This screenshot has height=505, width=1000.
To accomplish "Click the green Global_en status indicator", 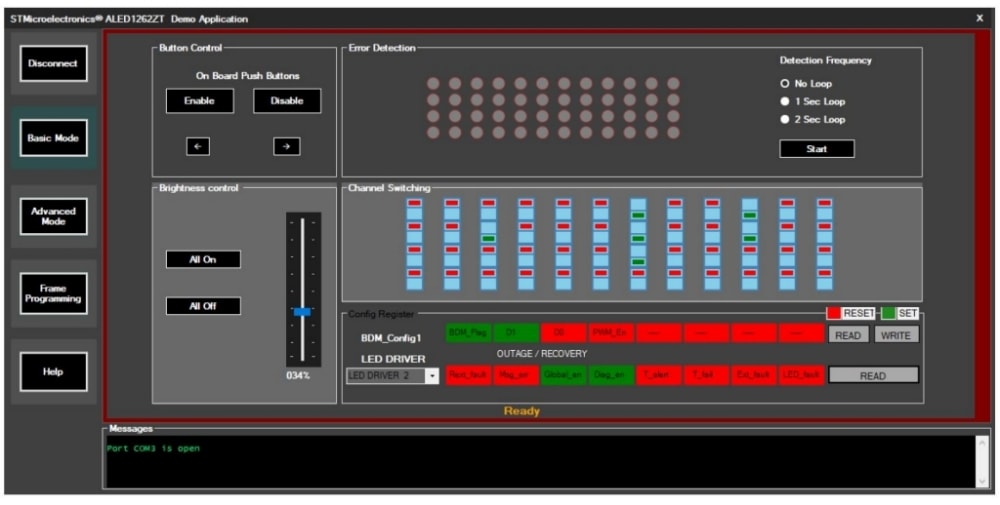I will (563, 375).
